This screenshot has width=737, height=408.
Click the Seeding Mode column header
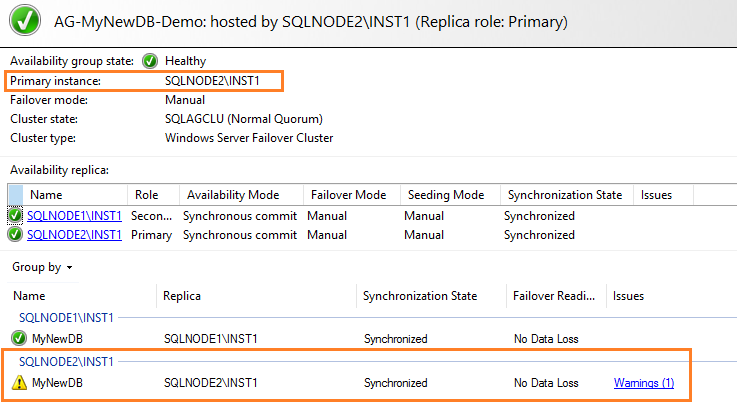click(x=443, y=195)
